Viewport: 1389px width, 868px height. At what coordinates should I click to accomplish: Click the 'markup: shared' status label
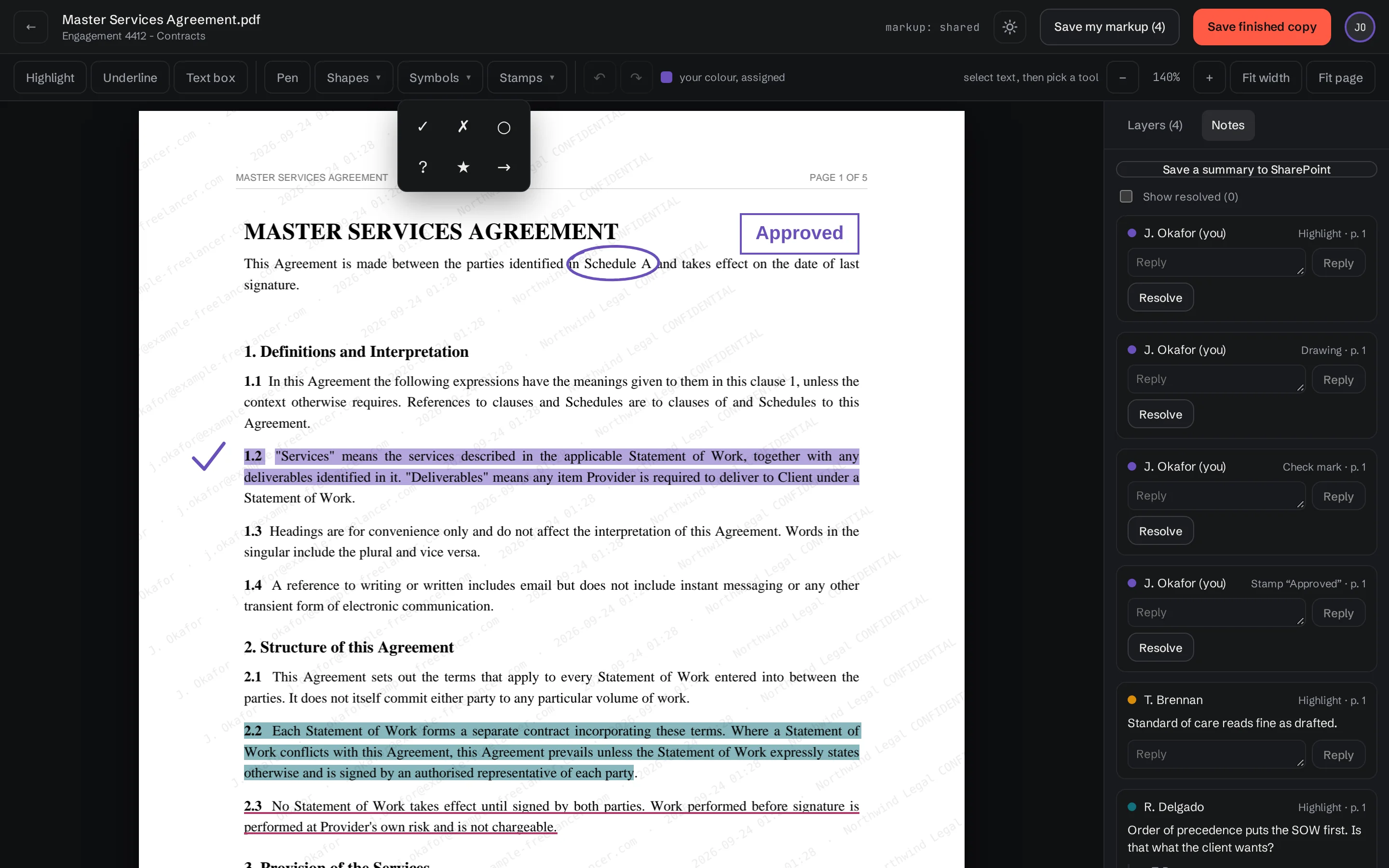point(932,27)
